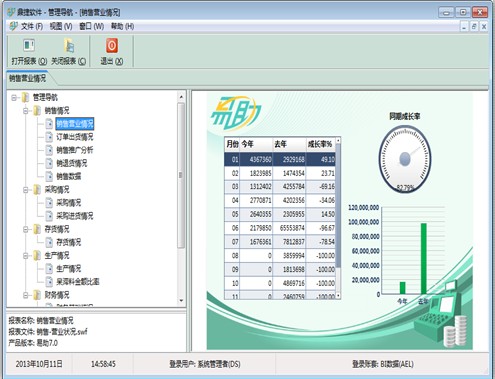Click the 今年 column header
This screenshot has height=379, width=495.
tap(256, 144)
